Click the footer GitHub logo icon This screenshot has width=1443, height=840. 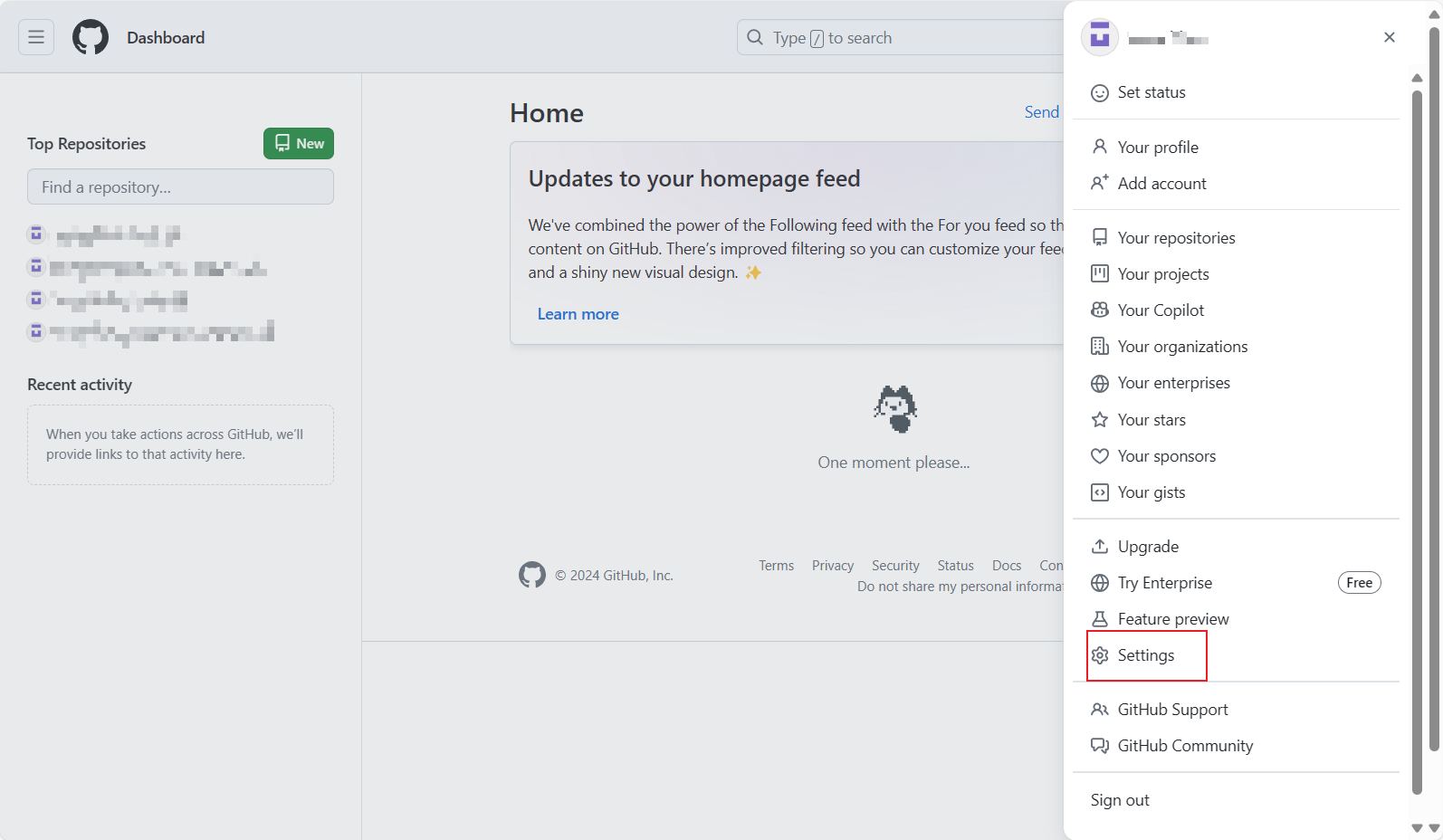click(532, 575)
